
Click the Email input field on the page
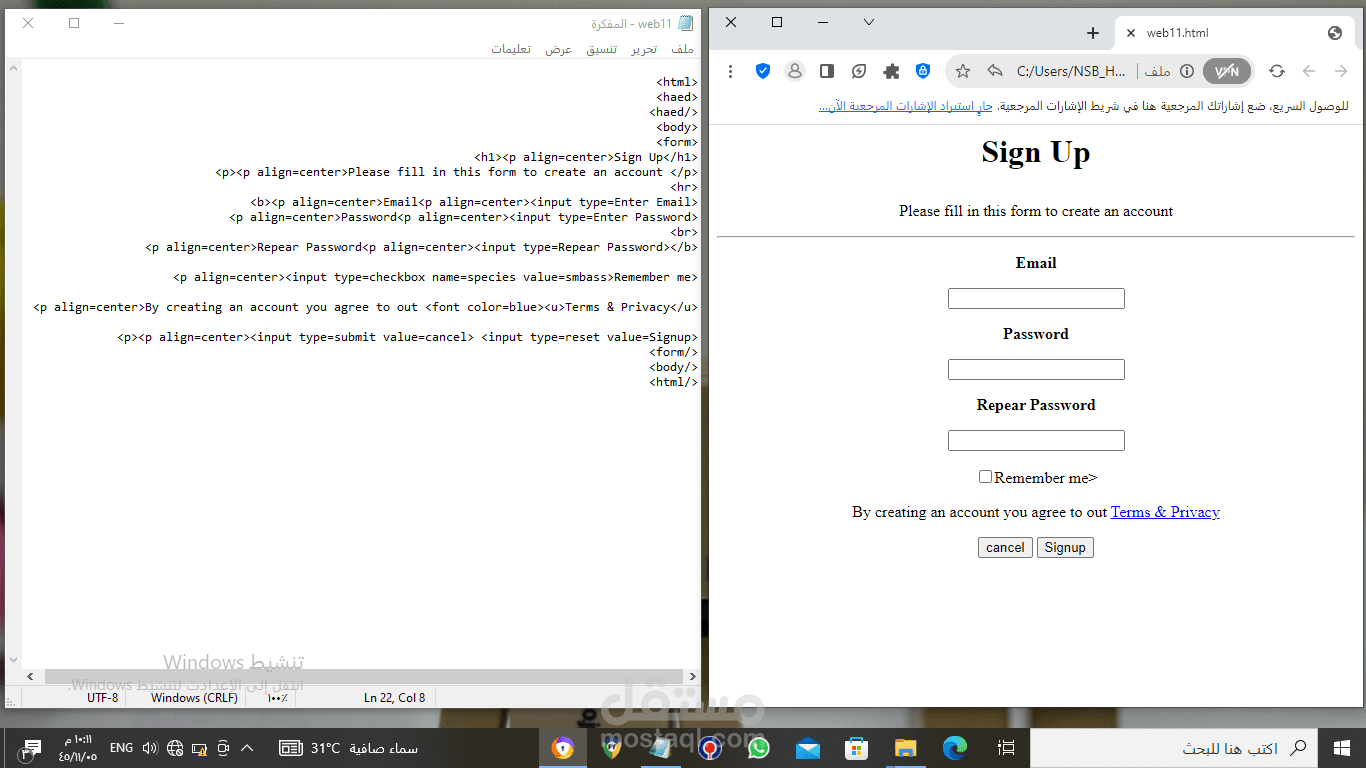1036,299
